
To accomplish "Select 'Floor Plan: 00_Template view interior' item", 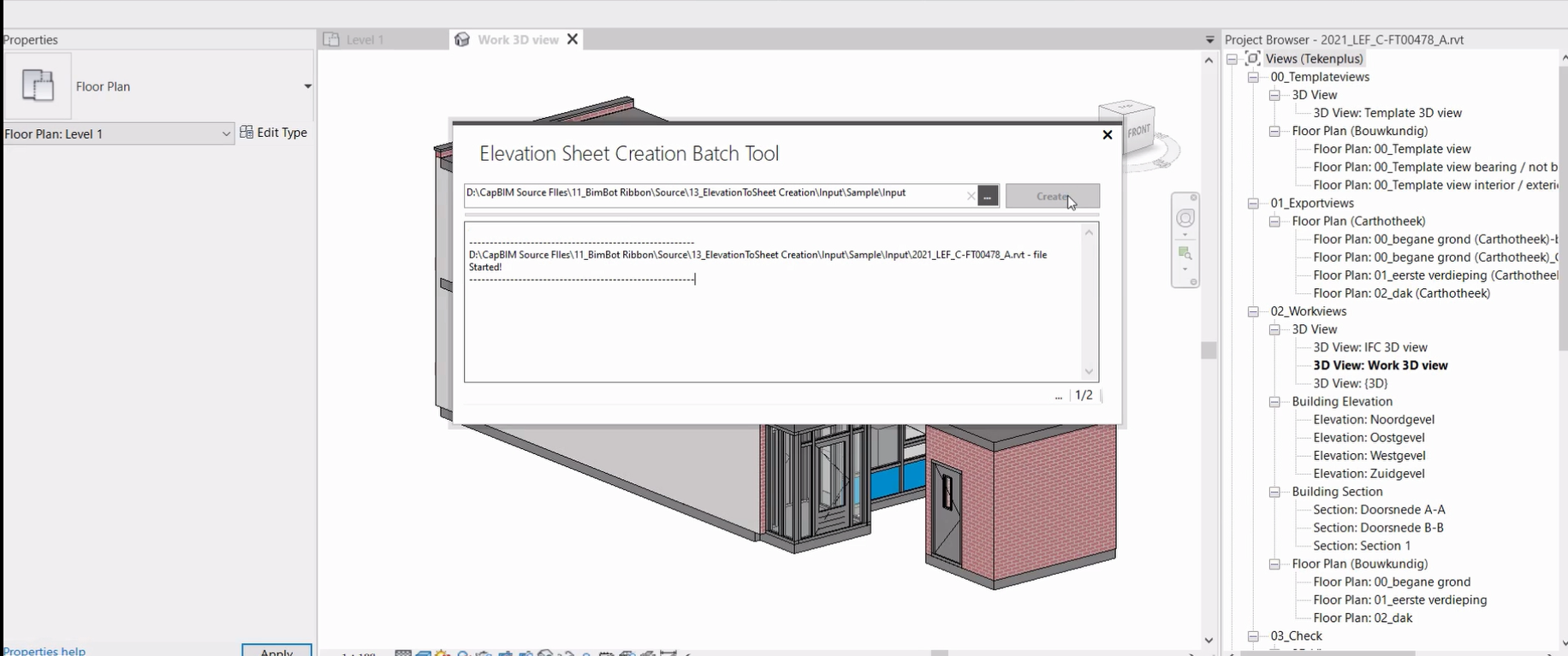I will click(x=1434, y=185).
